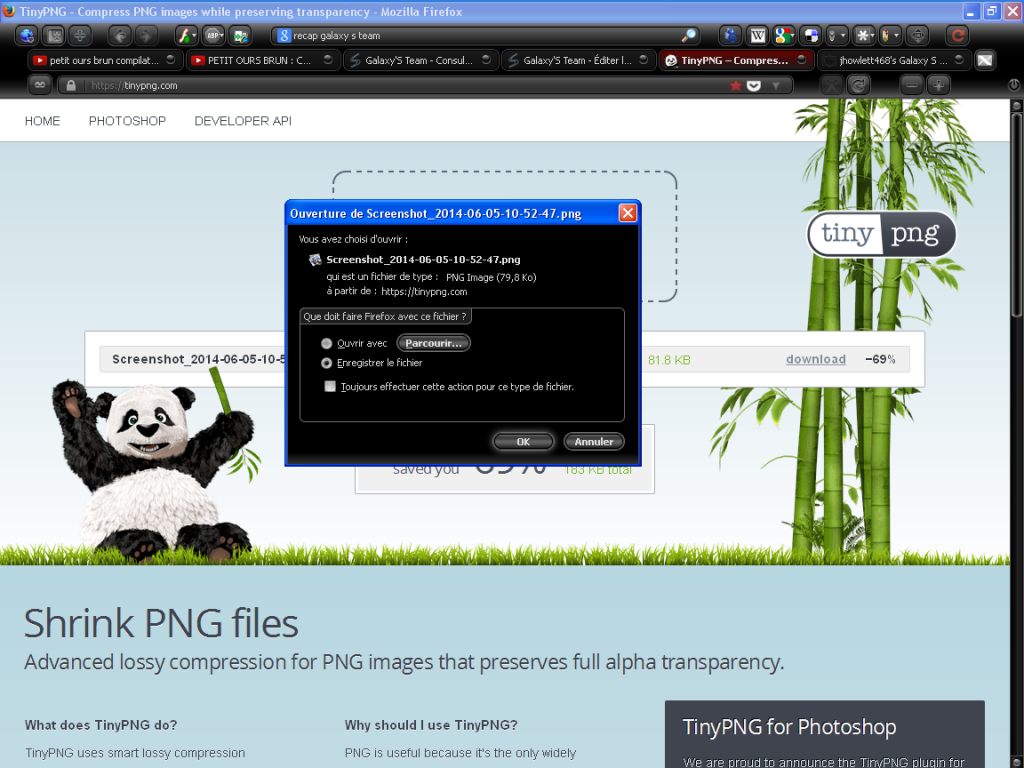
Task: Click the reload page button
Action: pos(859,85)
